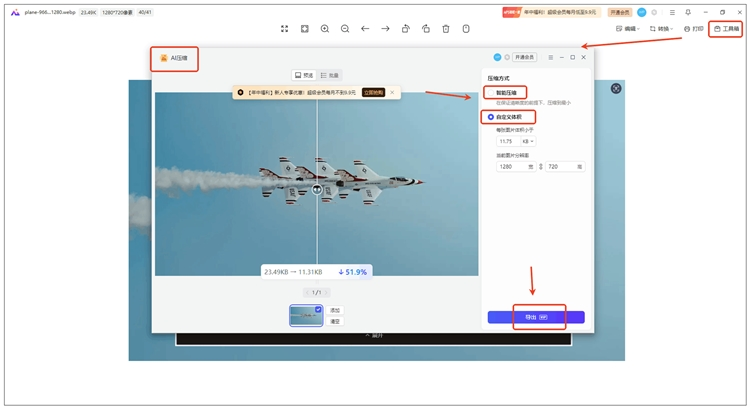Select the 自定义体积 radio option
Screen dimensions: 750x409
point(491,117)
